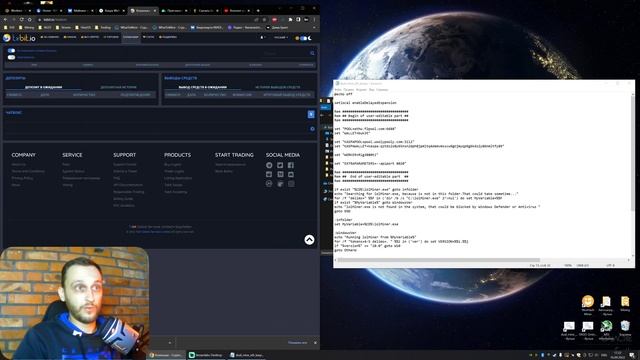
Task: Open the bell notifications dropdown
Action: [262, 38]
